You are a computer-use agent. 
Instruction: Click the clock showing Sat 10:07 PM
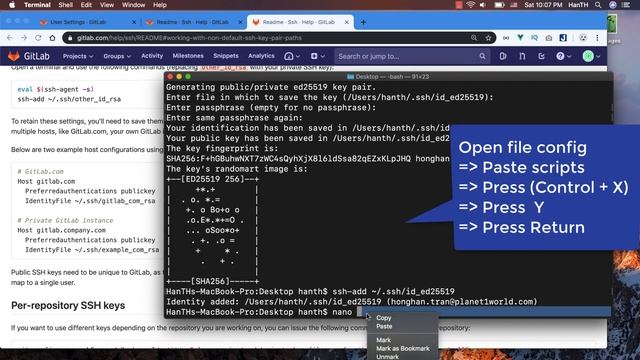pyautogui.click(x=543, y=5)
